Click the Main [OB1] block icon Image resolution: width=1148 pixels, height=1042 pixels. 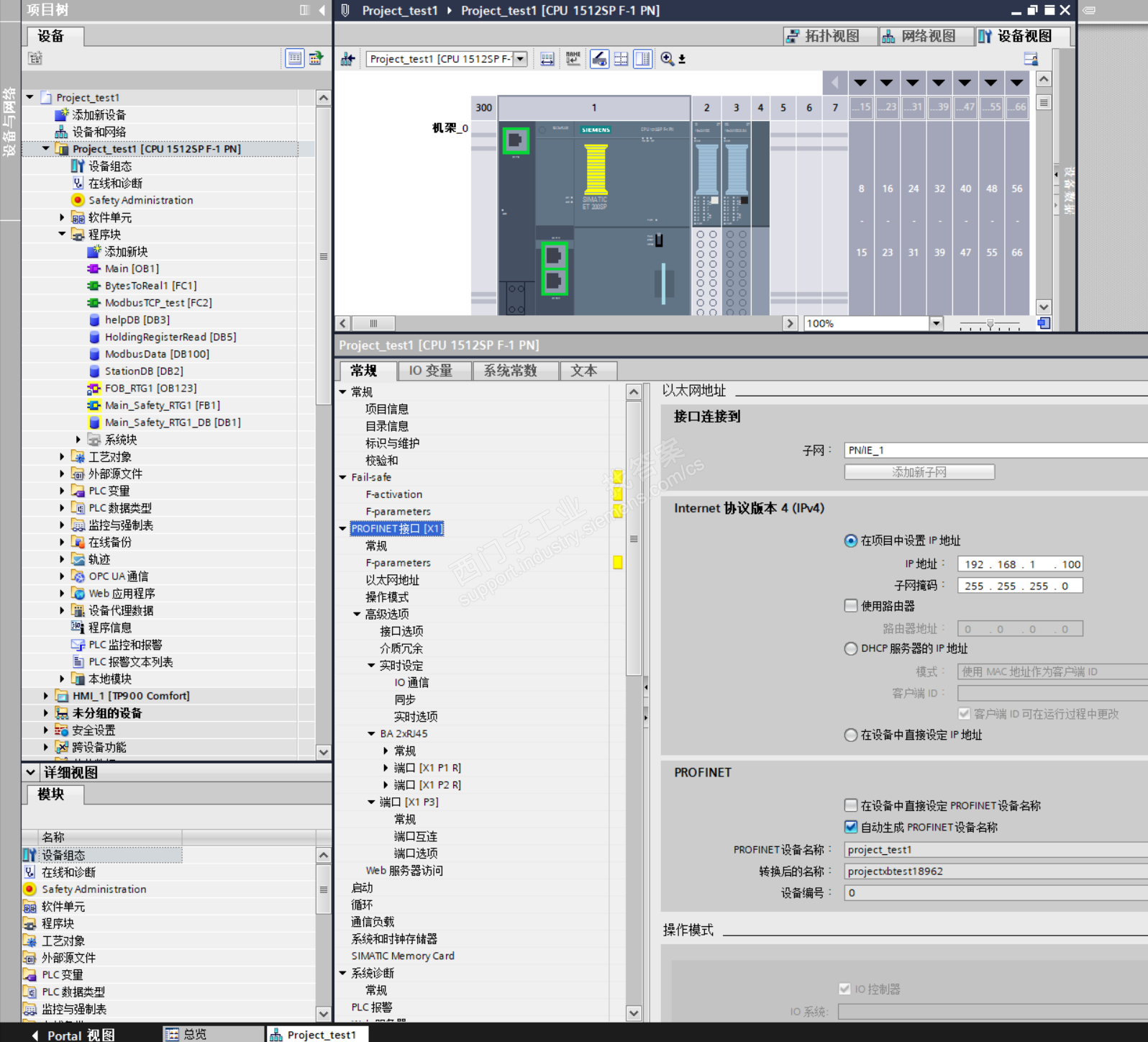94,268
